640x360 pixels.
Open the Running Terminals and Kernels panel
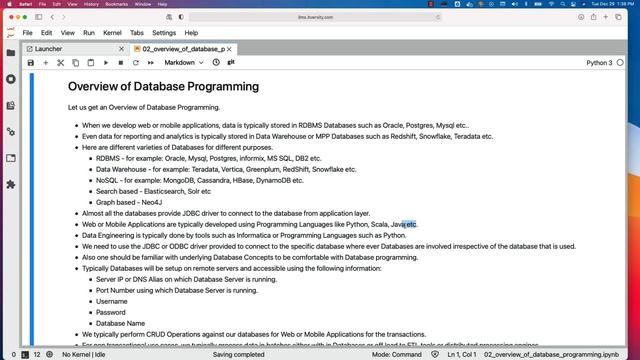click(11, 79)
